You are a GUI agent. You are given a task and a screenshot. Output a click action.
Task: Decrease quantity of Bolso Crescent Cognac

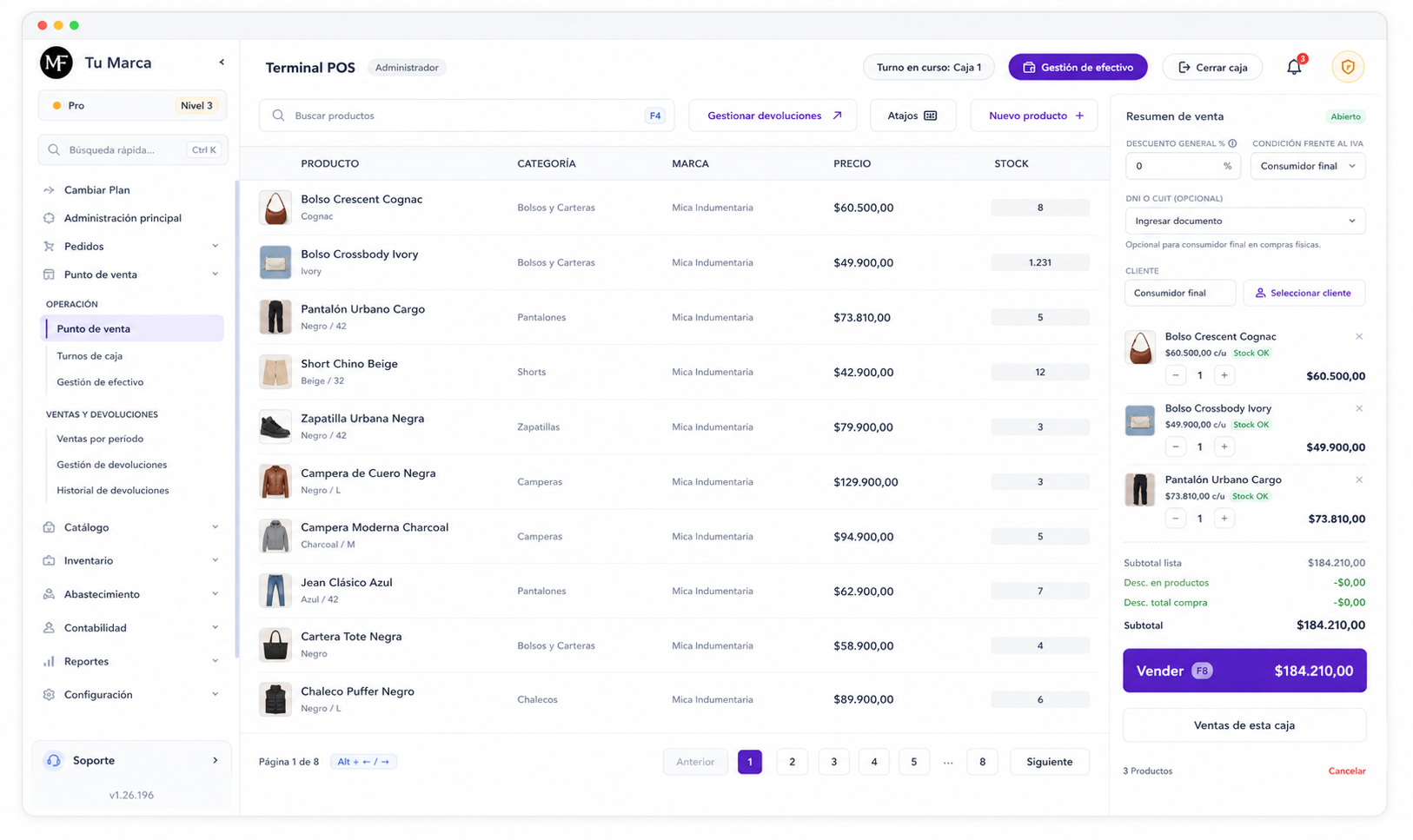pos(1176,375)
